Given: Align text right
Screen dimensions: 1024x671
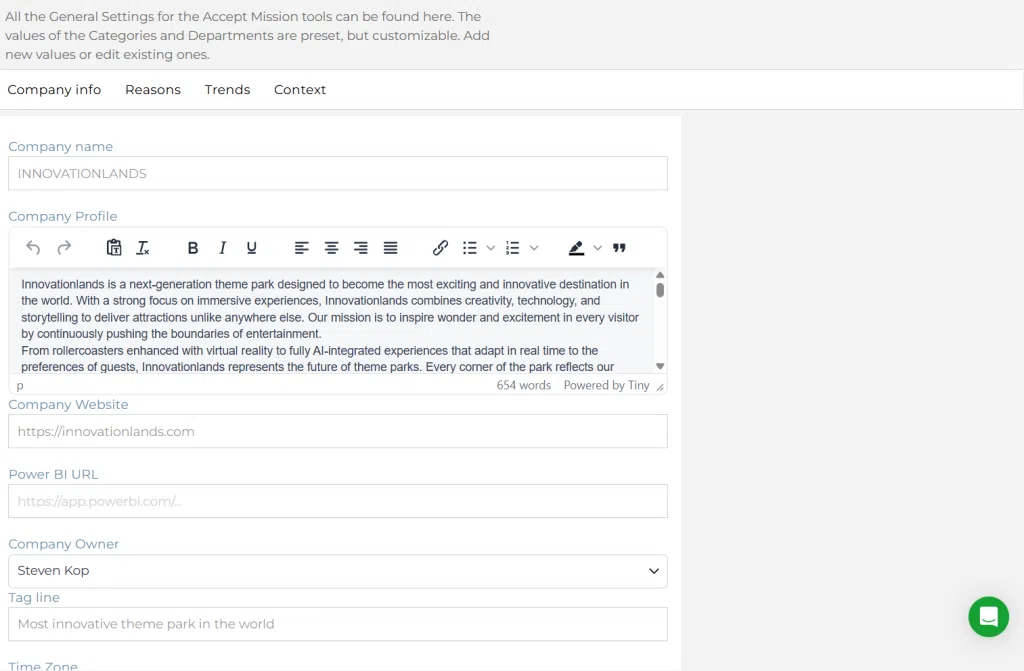Looking at the screenshot, I should [360, 248].
